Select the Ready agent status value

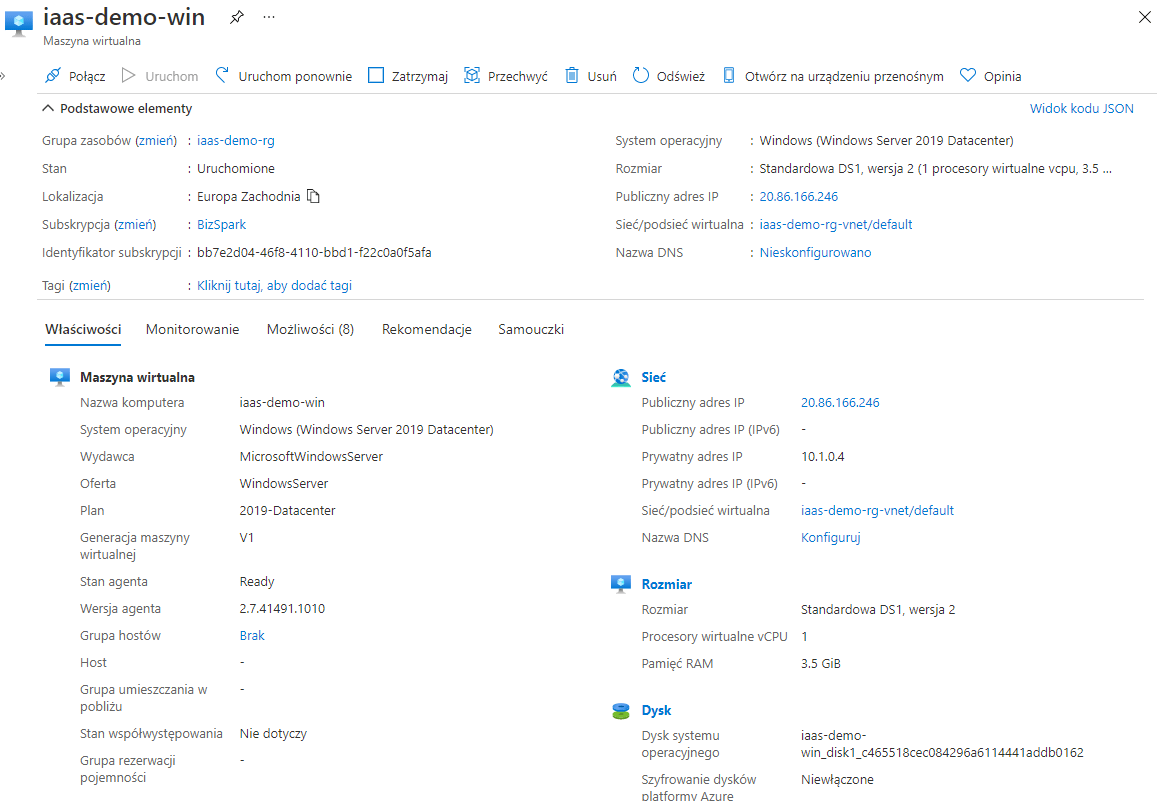pyautogui.click(x=257, y=582)
